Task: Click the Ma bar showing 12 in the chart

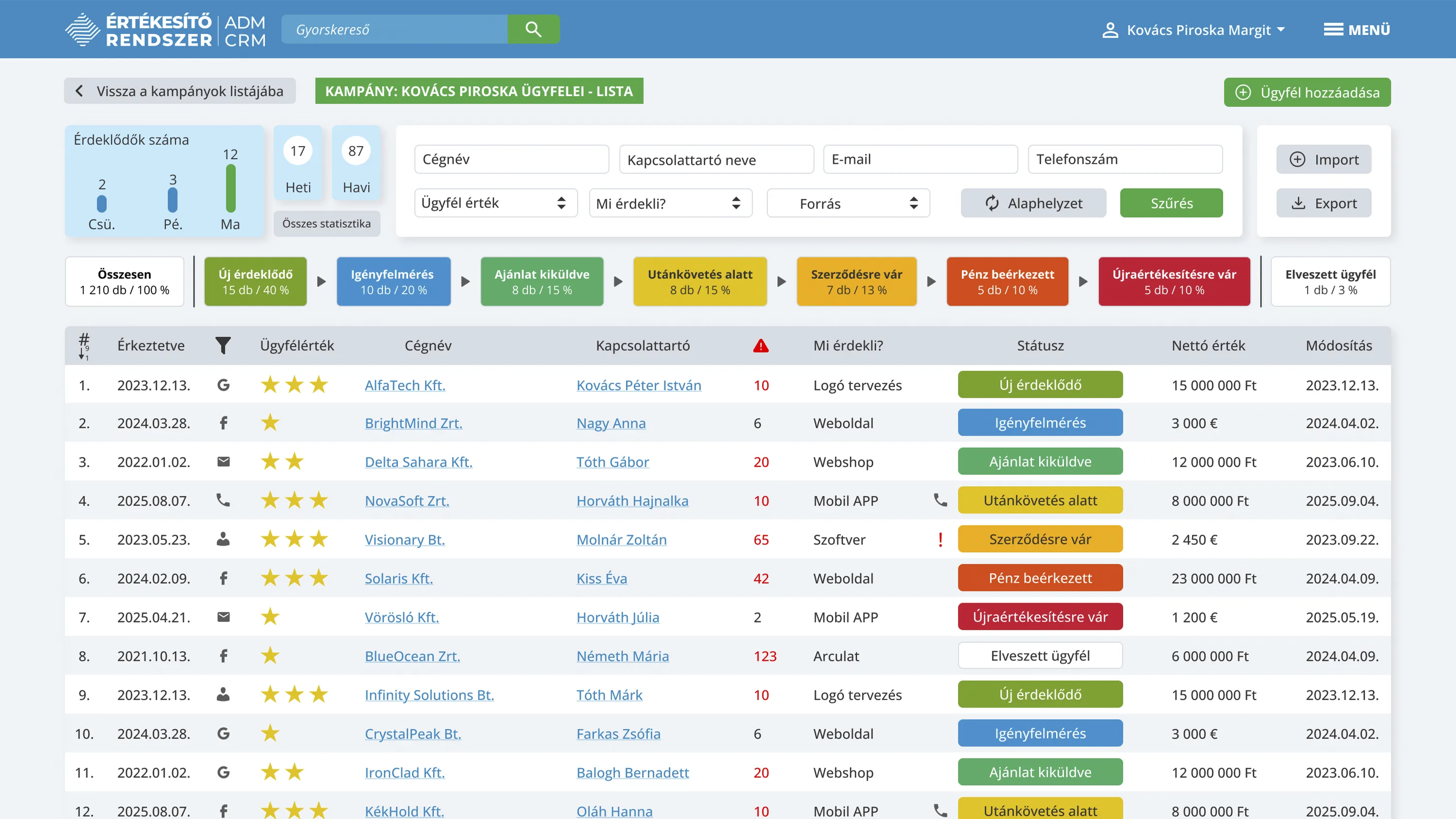Action: tap(230, 188)
